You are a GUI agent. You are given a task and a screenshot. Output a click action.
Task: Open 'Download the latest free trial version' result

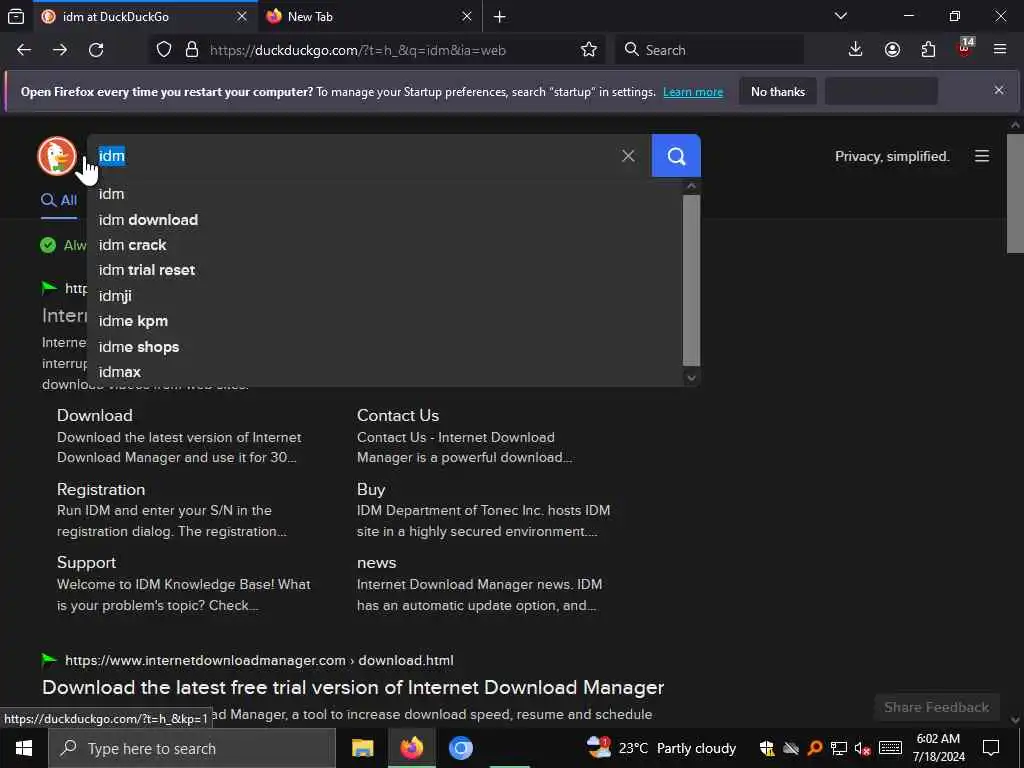[353, 688]
